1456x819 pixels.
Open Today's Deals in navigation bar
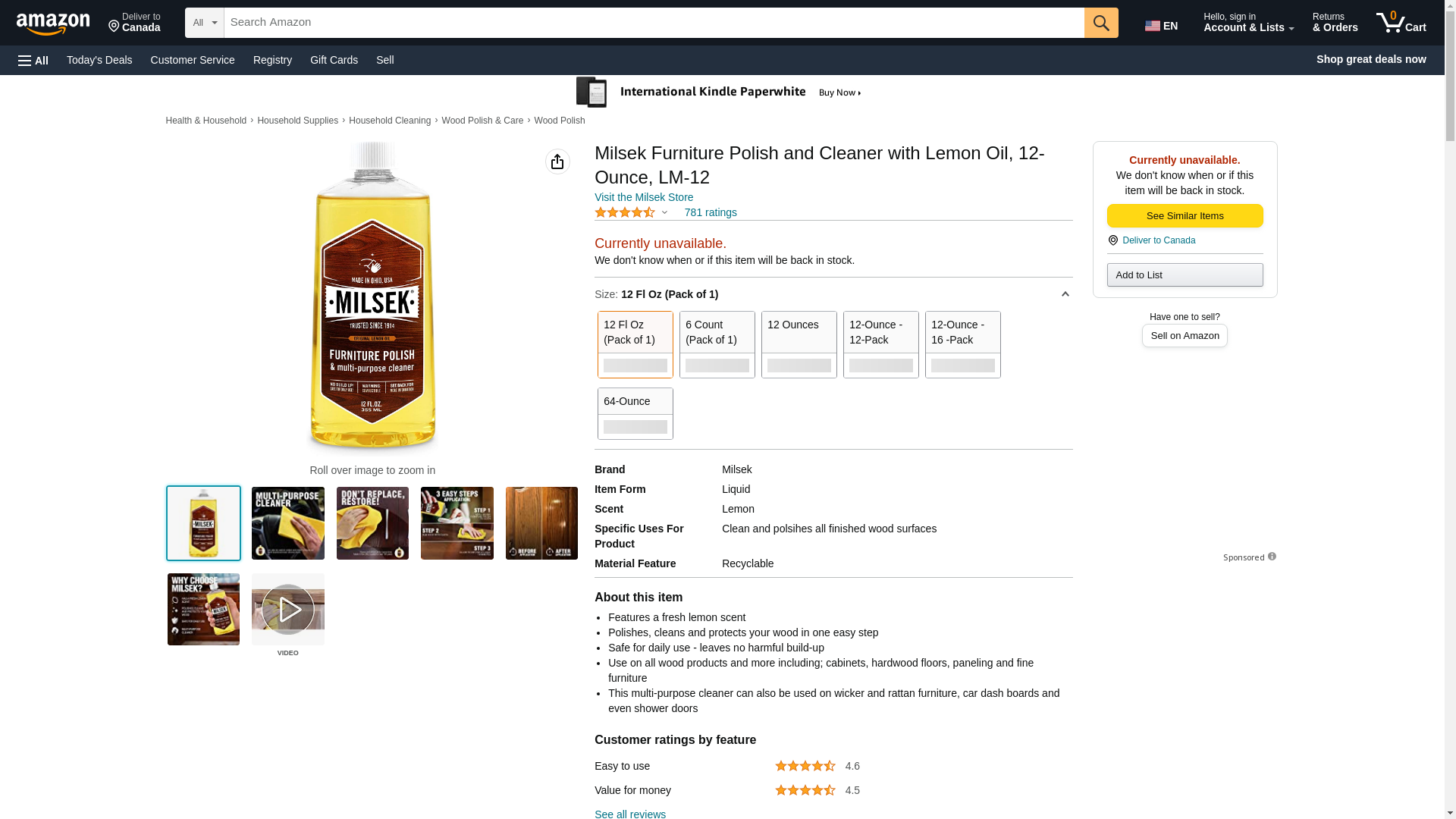pos(99,60)
